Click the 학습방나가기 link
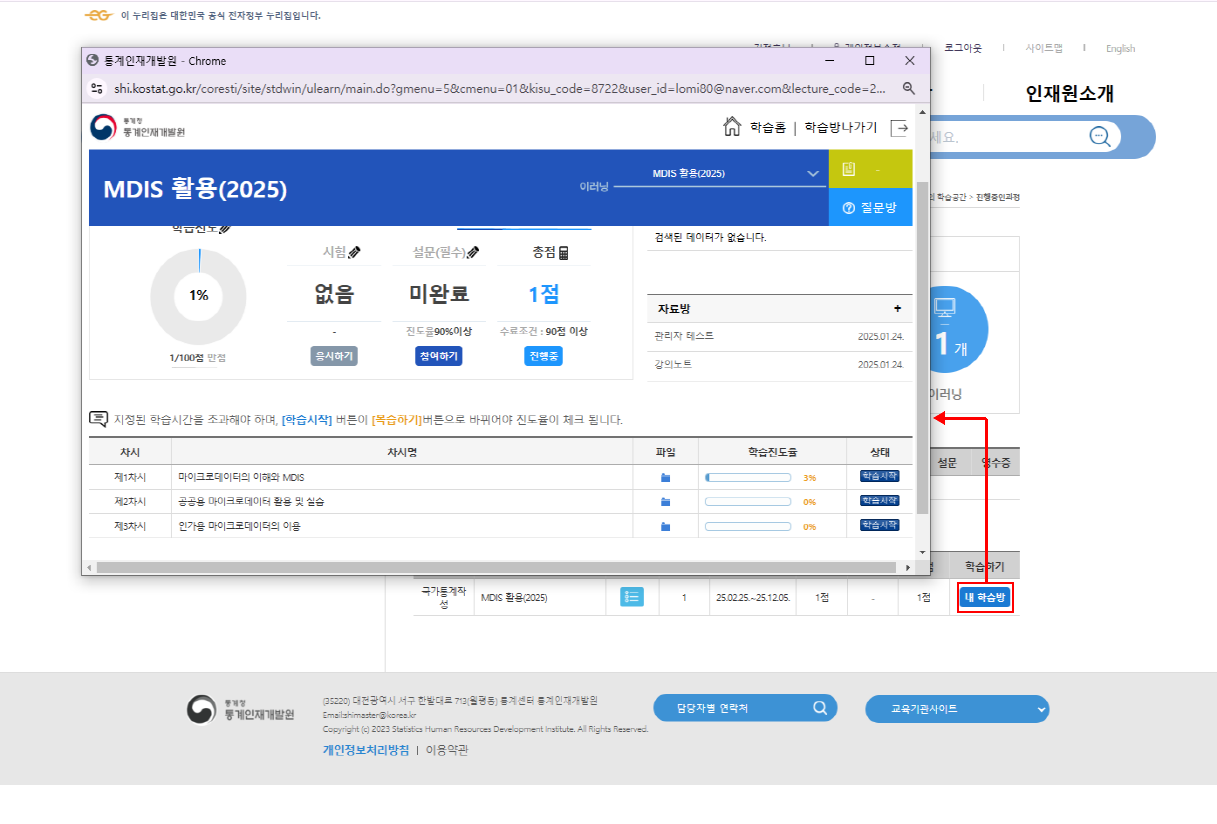Viewport: 1217px width, 824px height. pyautogui.click(x=841, y=128)
